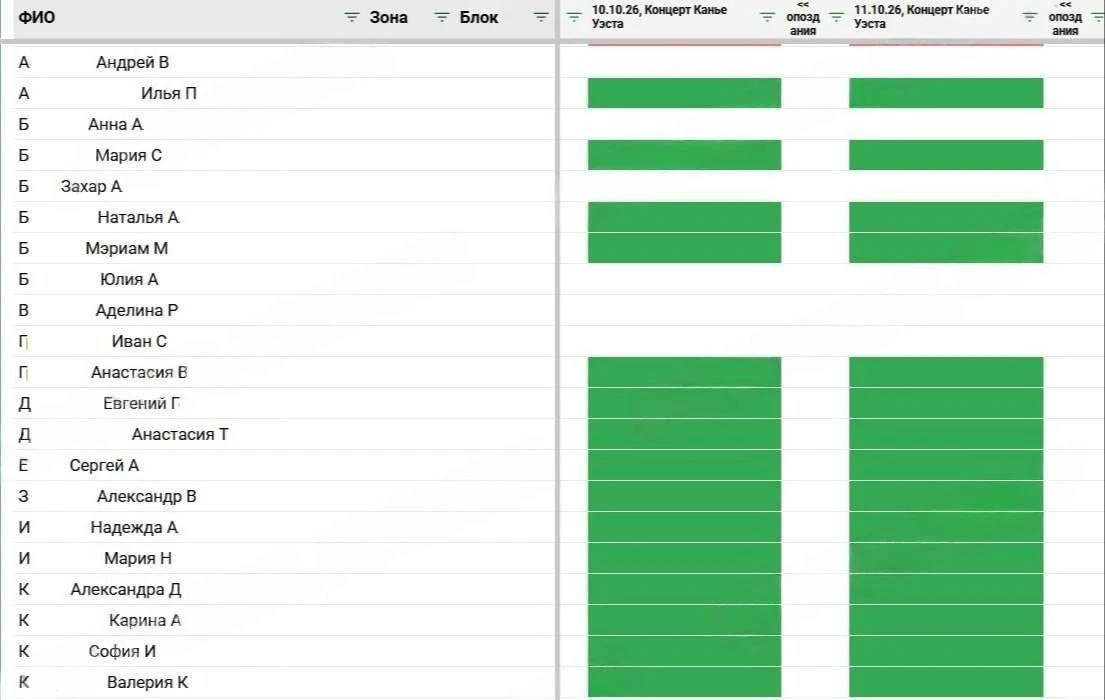
Task: Click the name cell Андрей В
Action: [132, 62]
